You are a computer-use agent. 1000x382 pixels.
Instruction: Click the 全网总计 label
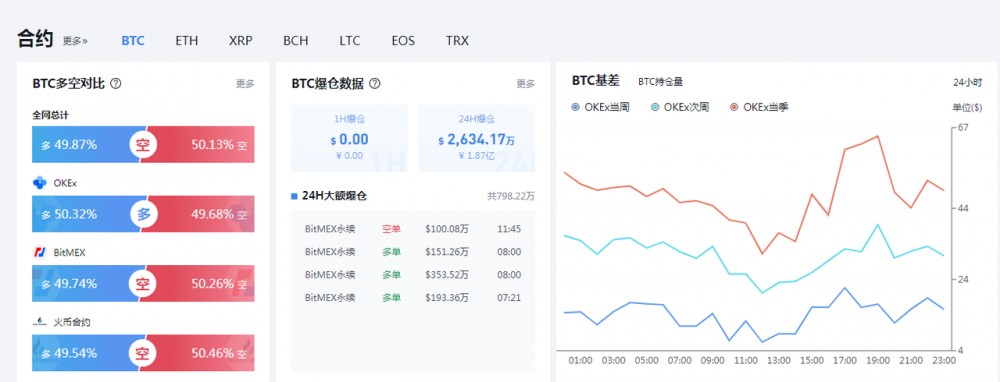(x=50, y=115)
